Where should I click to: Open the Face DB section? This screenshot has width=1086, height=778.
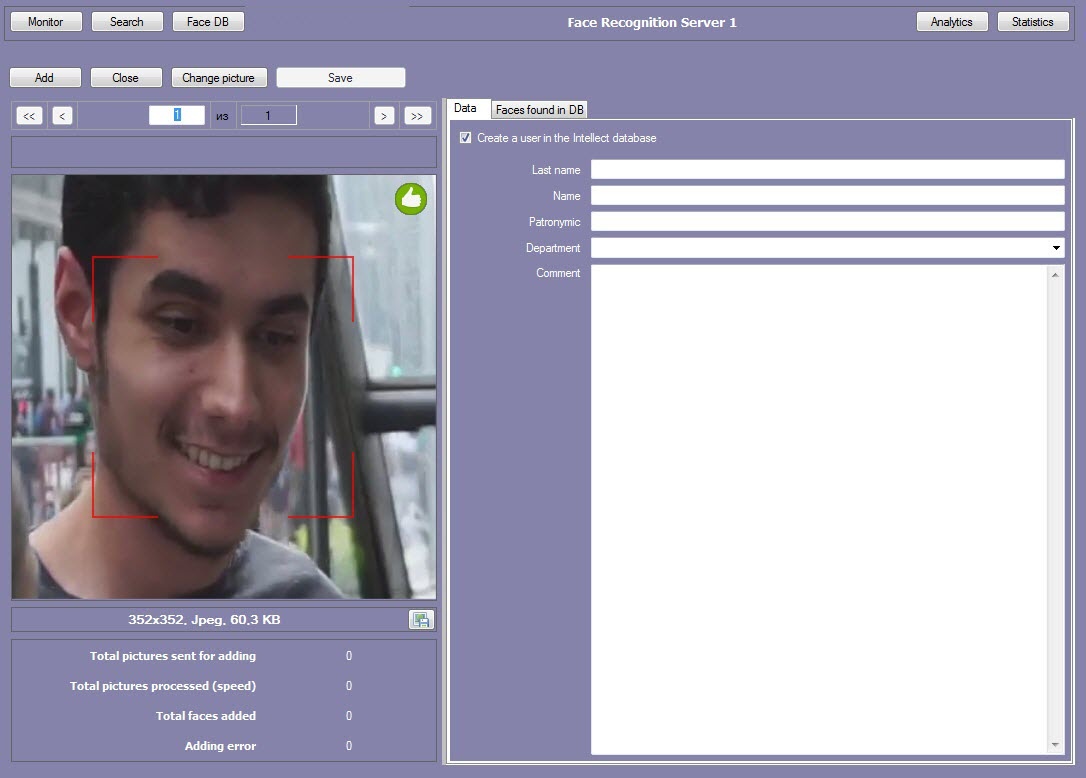tap(208, 22)
